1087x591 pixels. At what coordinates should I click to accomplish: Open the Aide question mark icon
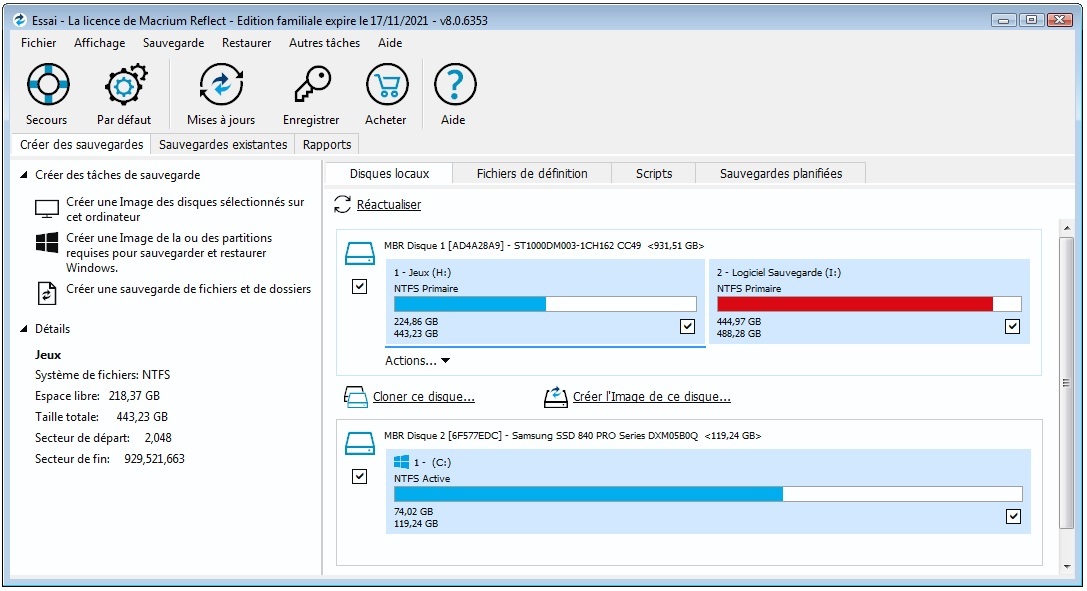[455, 85]
